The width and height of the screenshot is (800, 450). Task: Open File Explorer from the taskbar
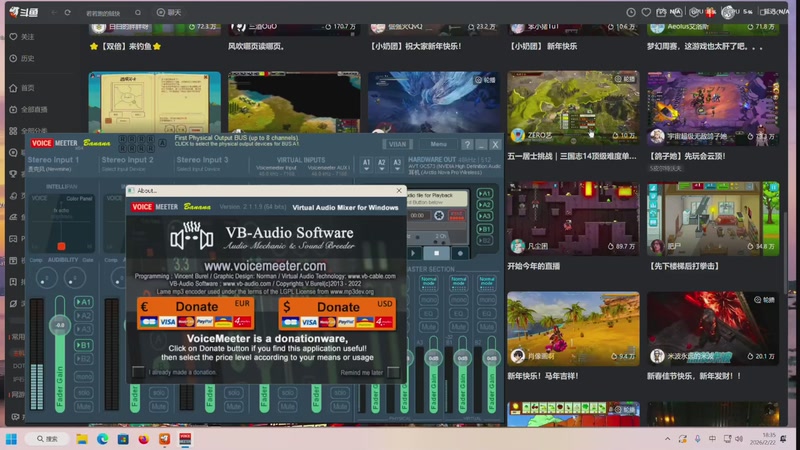click(x=82, y=439)
